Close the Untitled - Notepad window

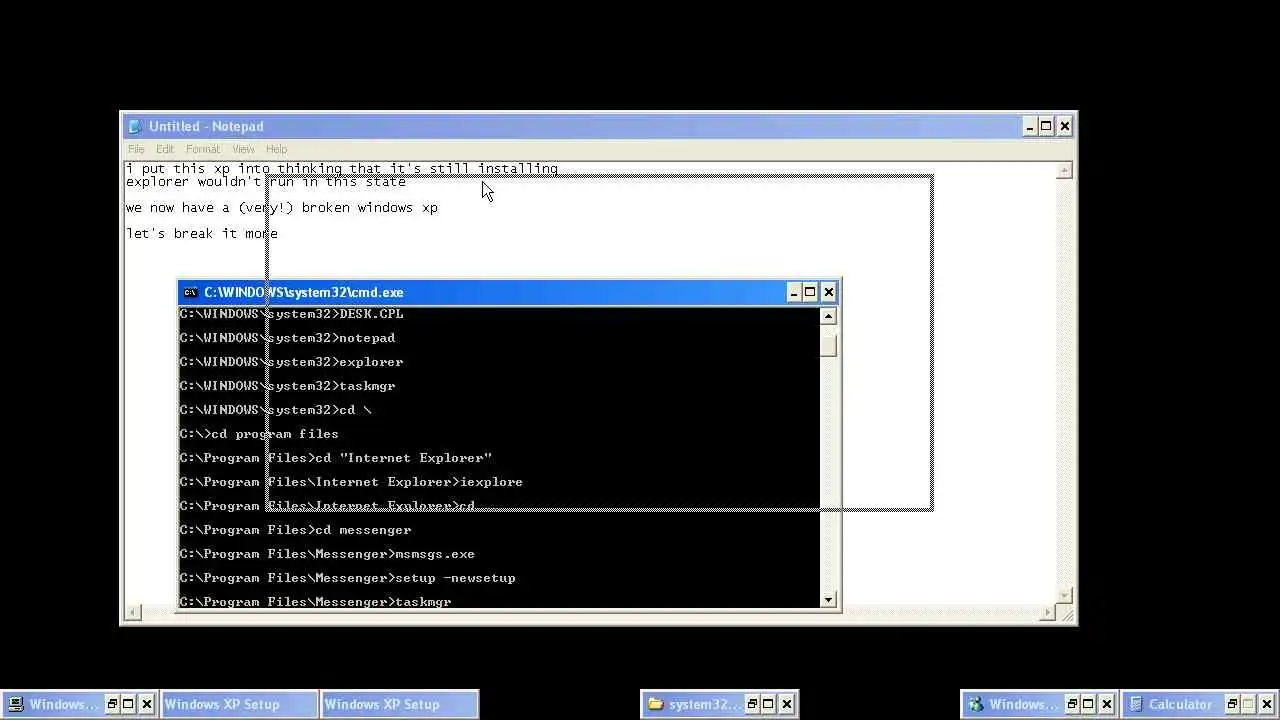pos(1064,126)
